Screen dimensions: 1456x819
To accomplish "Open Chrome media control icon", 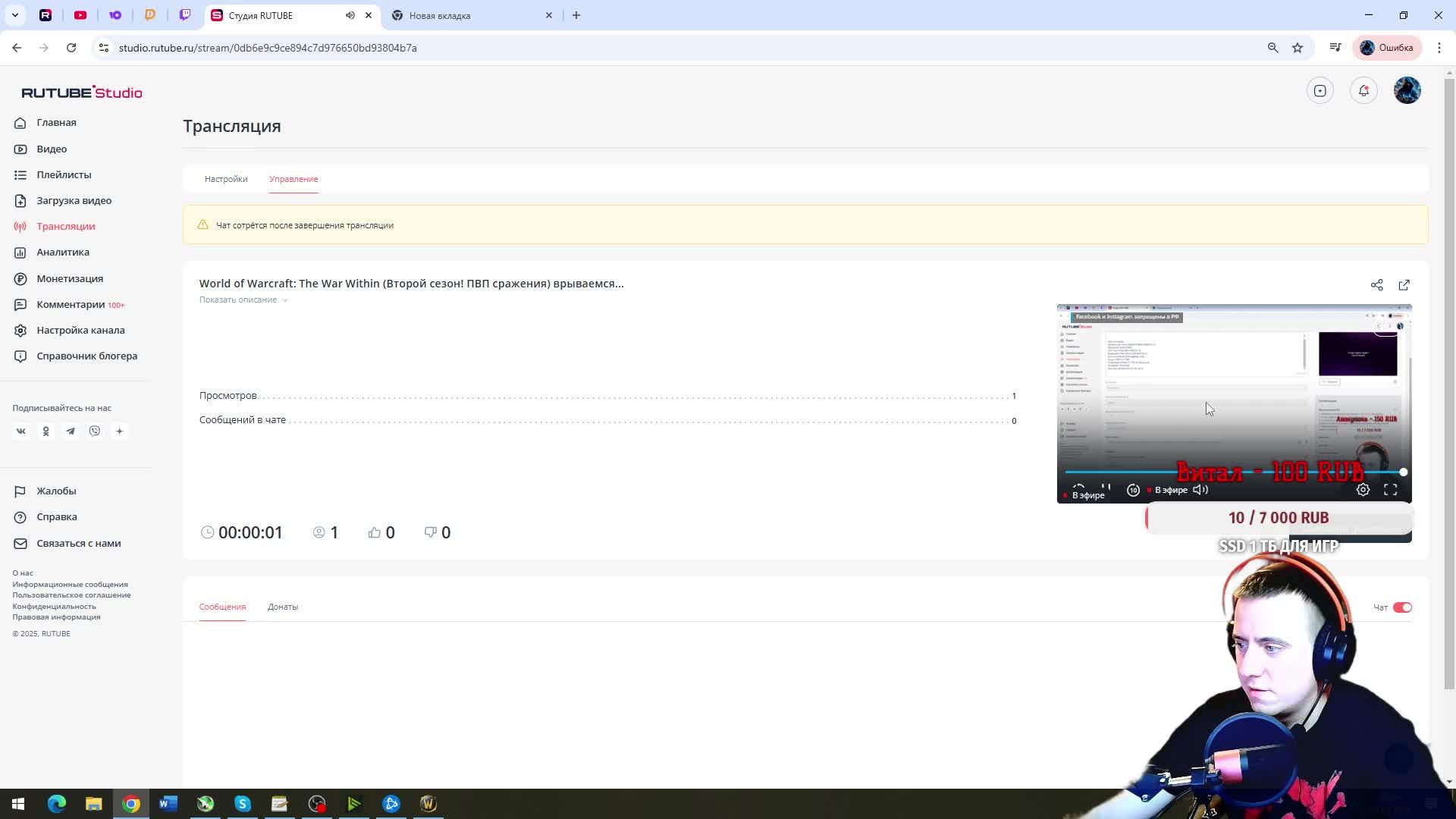I will click(x=1335, y=48).
